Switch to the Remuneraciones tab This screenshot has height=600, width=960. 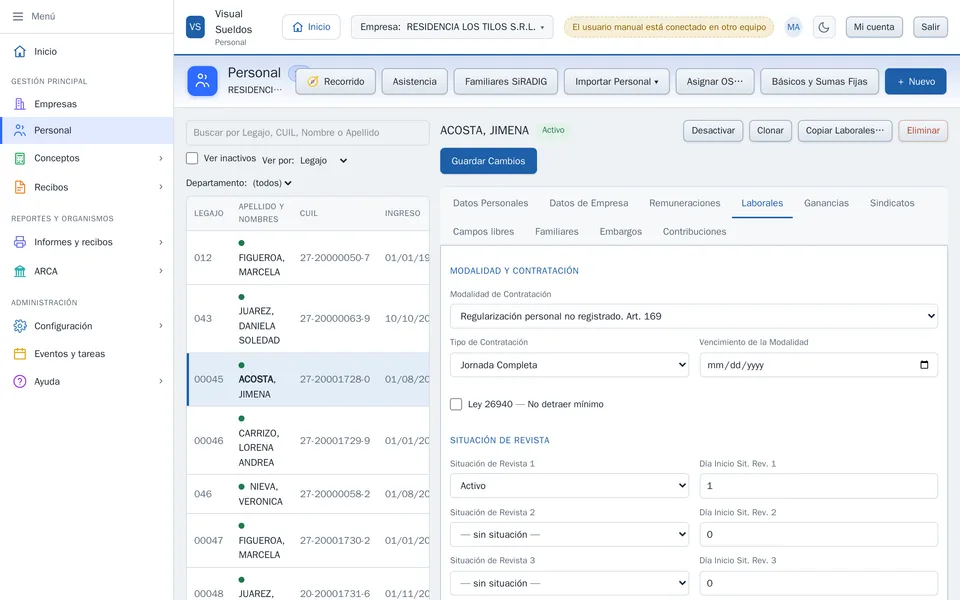[x=684, y=203]
